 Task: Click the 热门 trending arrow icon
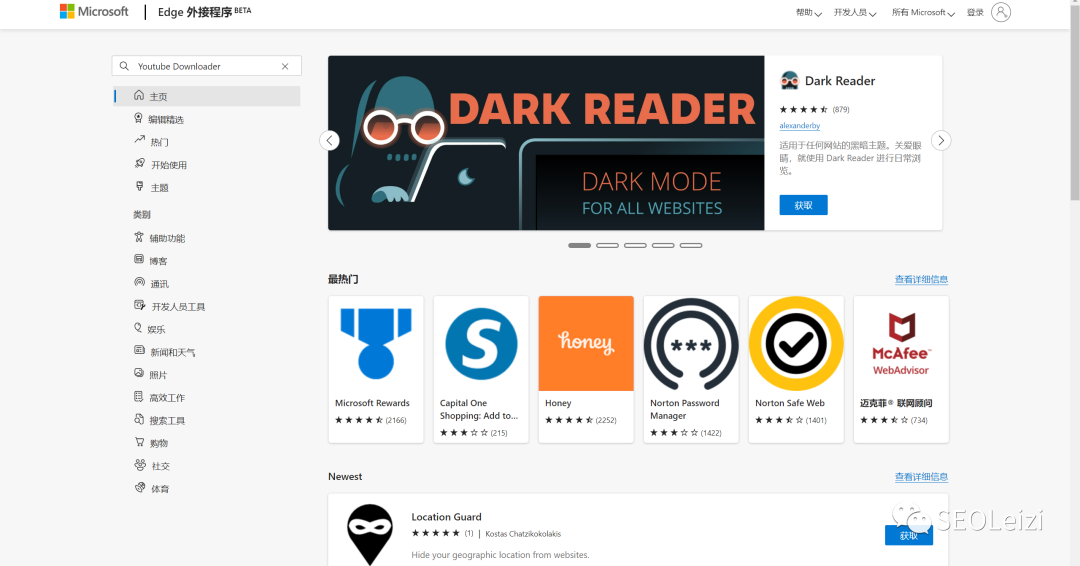[x=140, y=140]
